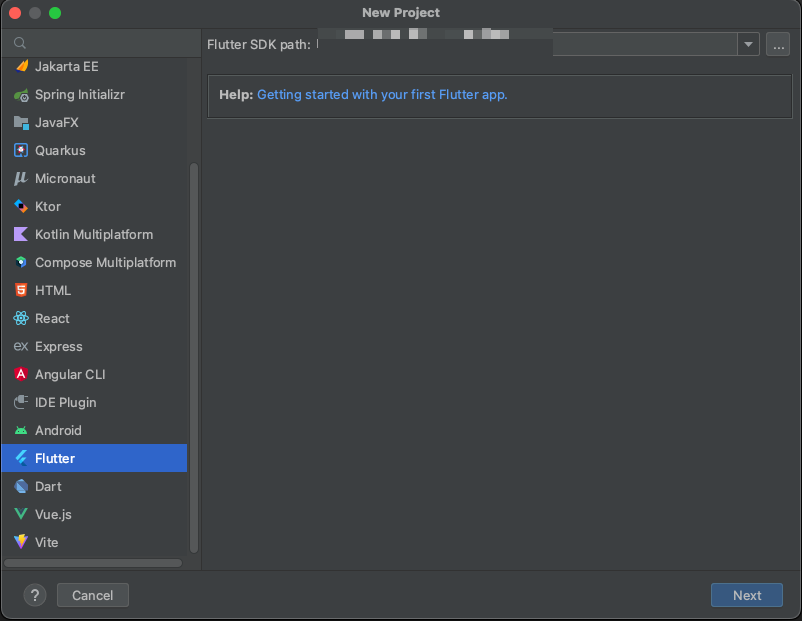Select IDE Plugin project type
This screenshot has height=621, width=802.
pyautogui.click(x=95, y=403)
